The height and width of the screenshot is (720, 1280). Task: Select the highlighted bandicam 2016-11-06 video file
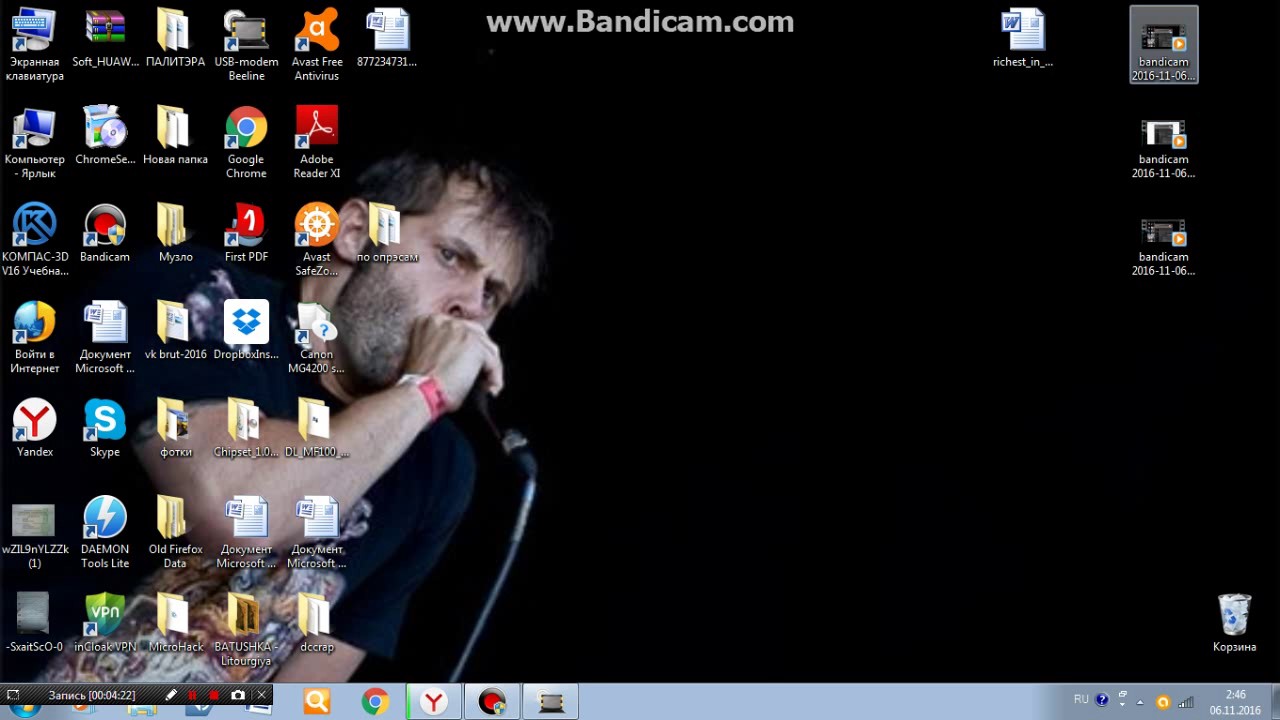pyautogui.click(x=1163, y=45)
